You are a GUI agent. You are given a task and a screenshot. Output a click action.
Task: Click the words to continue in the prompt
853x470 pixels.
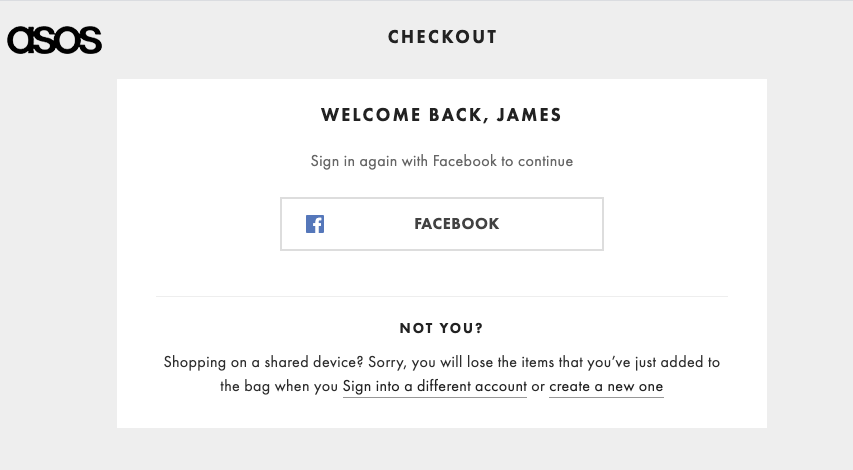click(x=537, y=162)
